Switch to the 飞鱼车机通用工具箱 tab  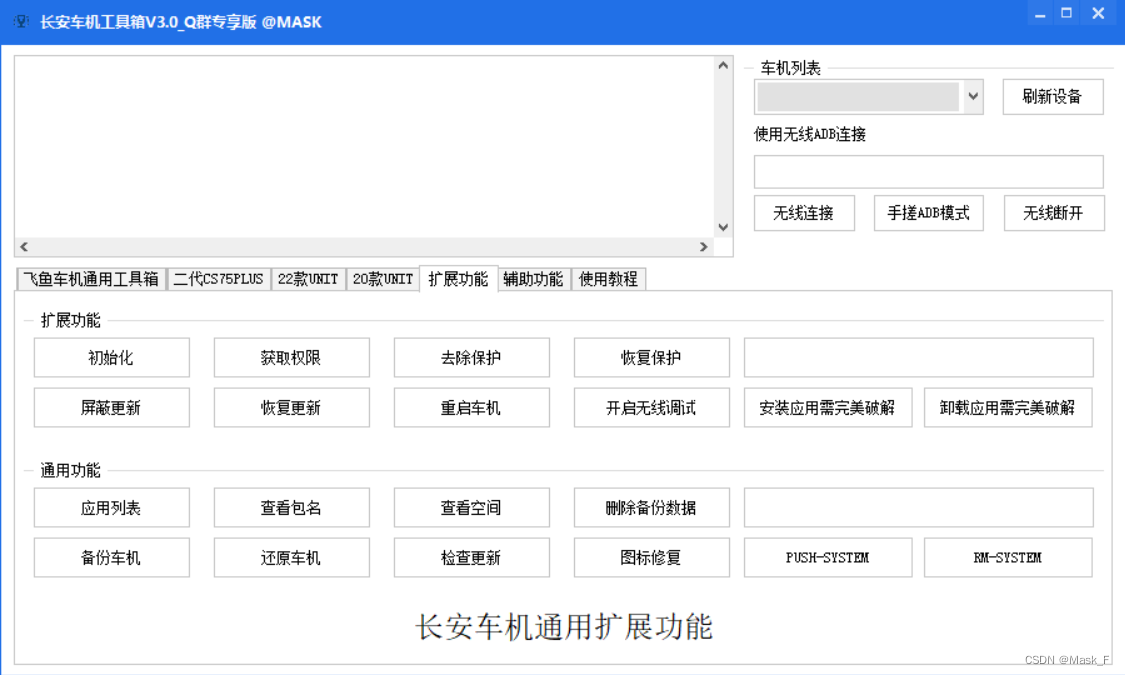coord(91,279)
